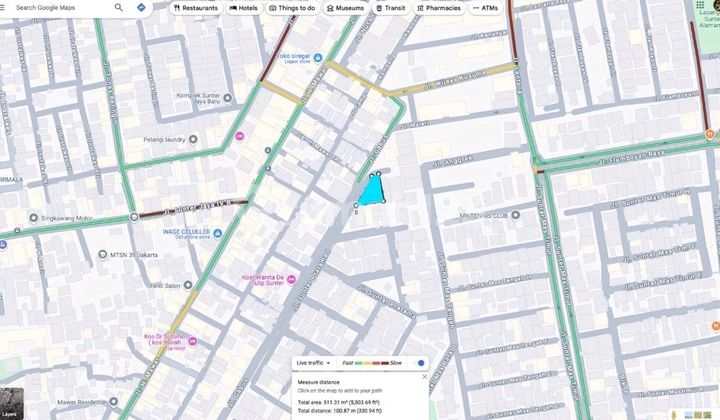Open the hamburger menu beside the search box
The image size is (720, 420).
[7, 7]
